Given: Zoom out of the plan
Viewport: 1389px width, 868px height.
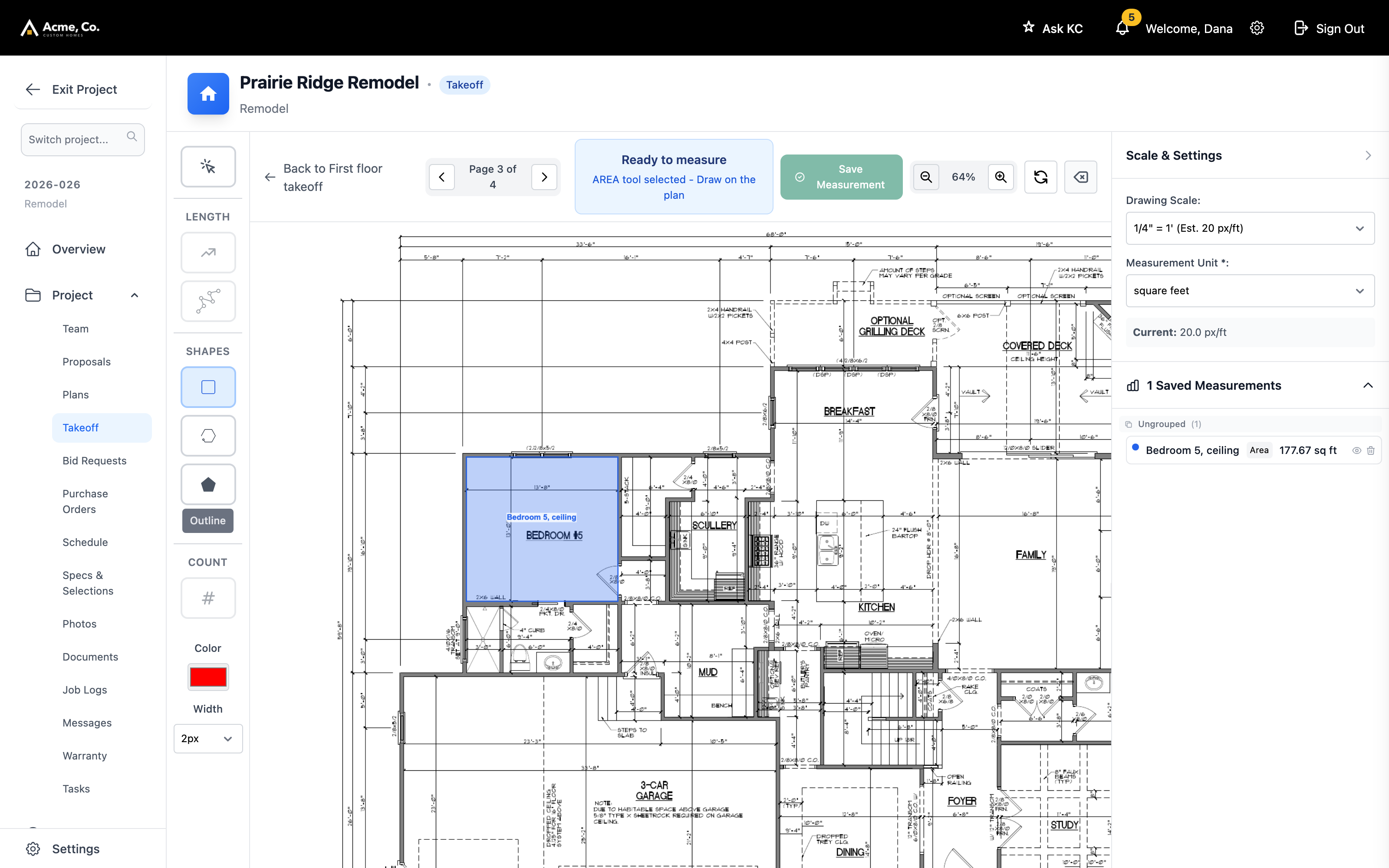Looking at the screenshot, I should [926, 177].
